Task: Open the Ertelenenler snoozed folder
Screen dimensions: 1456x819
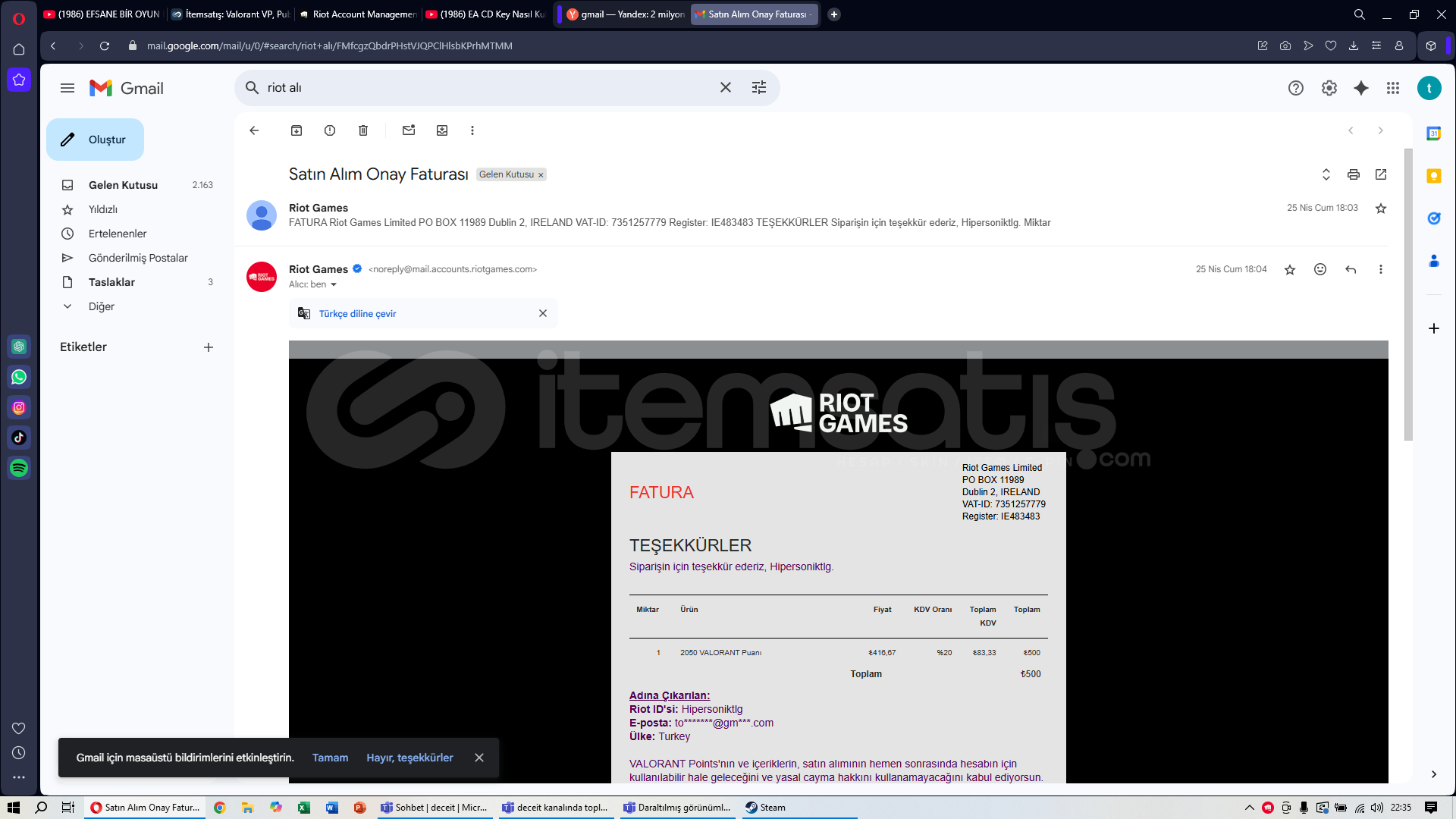Action: [118, 234]
